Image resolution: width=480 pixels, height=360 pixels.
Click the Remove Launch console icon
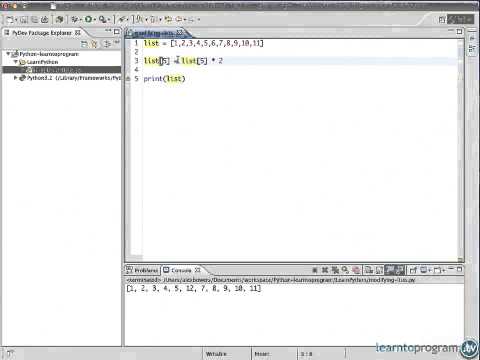pos(325,270)
